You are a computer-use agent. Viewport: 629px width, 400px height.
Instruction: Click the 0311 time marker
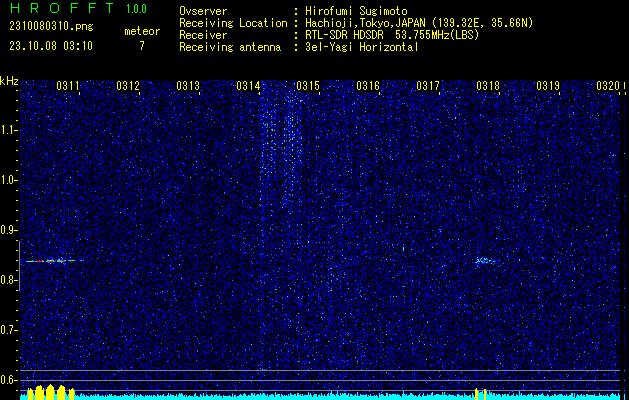click(x=68, y=87)
